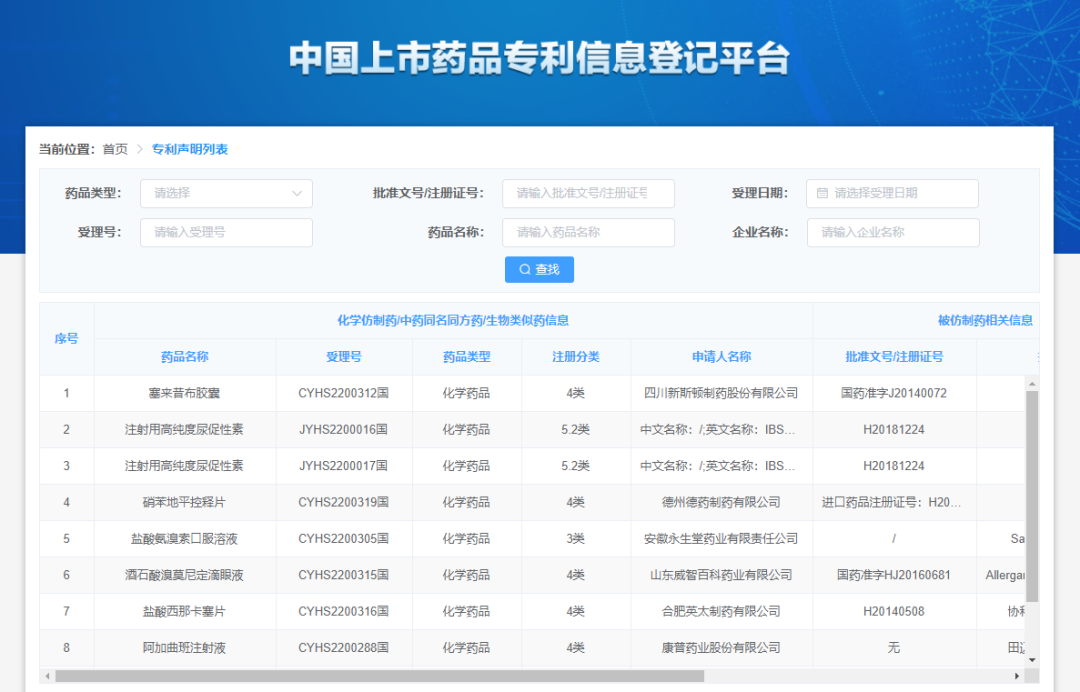
Task: Click the breadcrumb chevron separator after 首页
Action: [140, 149]
